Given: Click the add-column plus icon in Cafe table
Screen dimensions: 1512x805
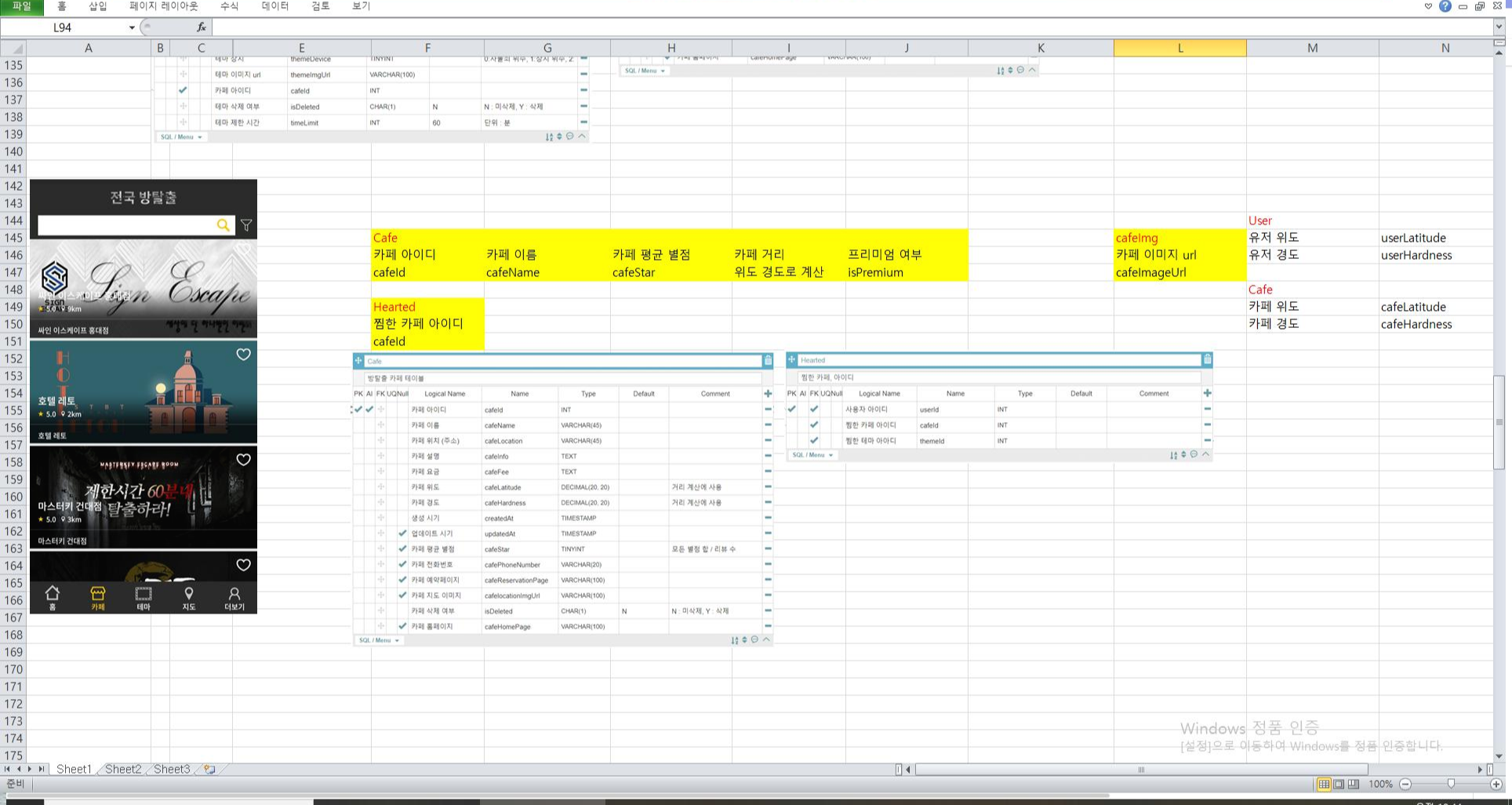Looking at the screenshot, I should tap(768, 393).
